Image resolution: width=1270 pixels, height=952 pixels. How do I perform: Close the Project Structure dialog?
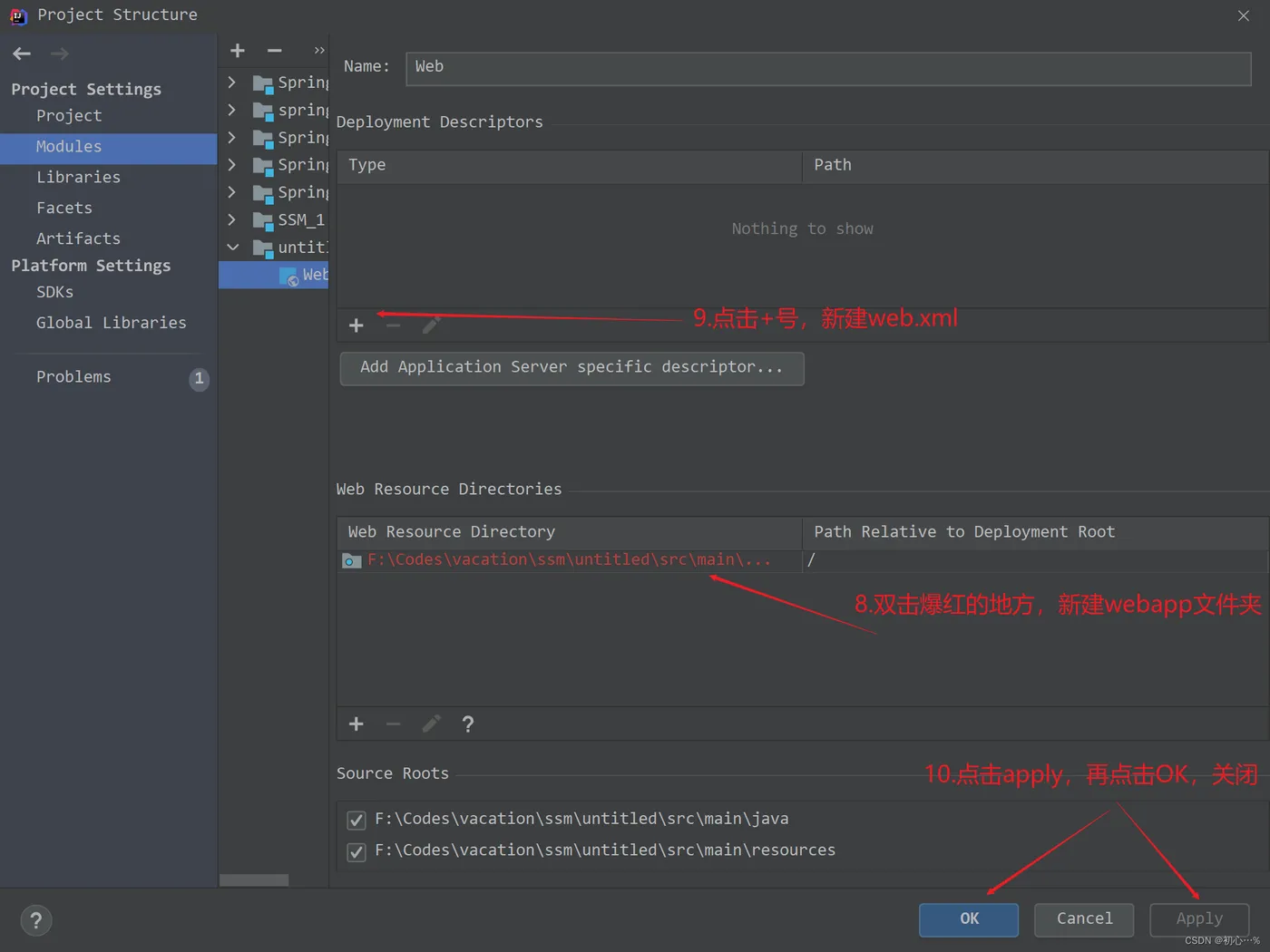(1244, 15)
